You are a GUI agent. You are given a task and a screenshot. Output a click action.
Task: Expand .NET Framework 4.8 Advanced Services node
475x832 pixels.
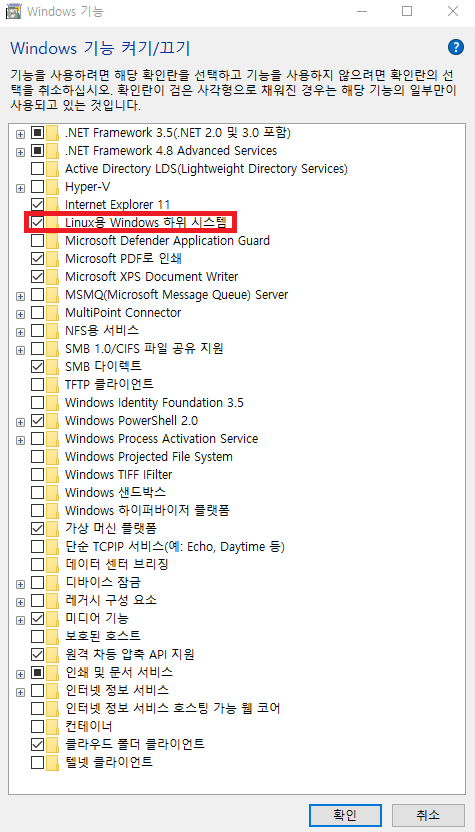pyautogui.click(x=20, y=151)
